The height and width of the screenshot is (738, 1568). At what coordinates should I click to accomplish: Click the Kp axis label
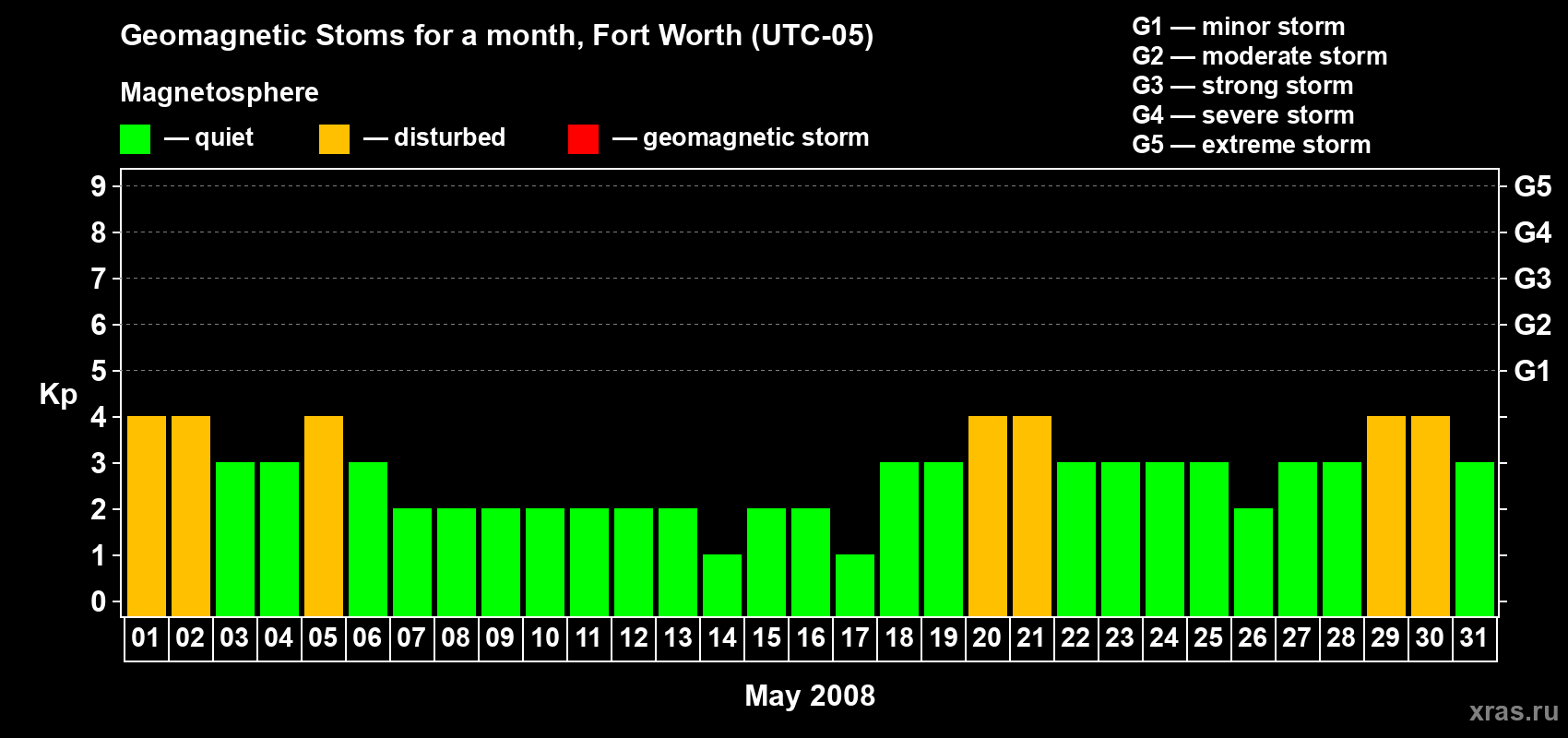click(x=58, y=395)
